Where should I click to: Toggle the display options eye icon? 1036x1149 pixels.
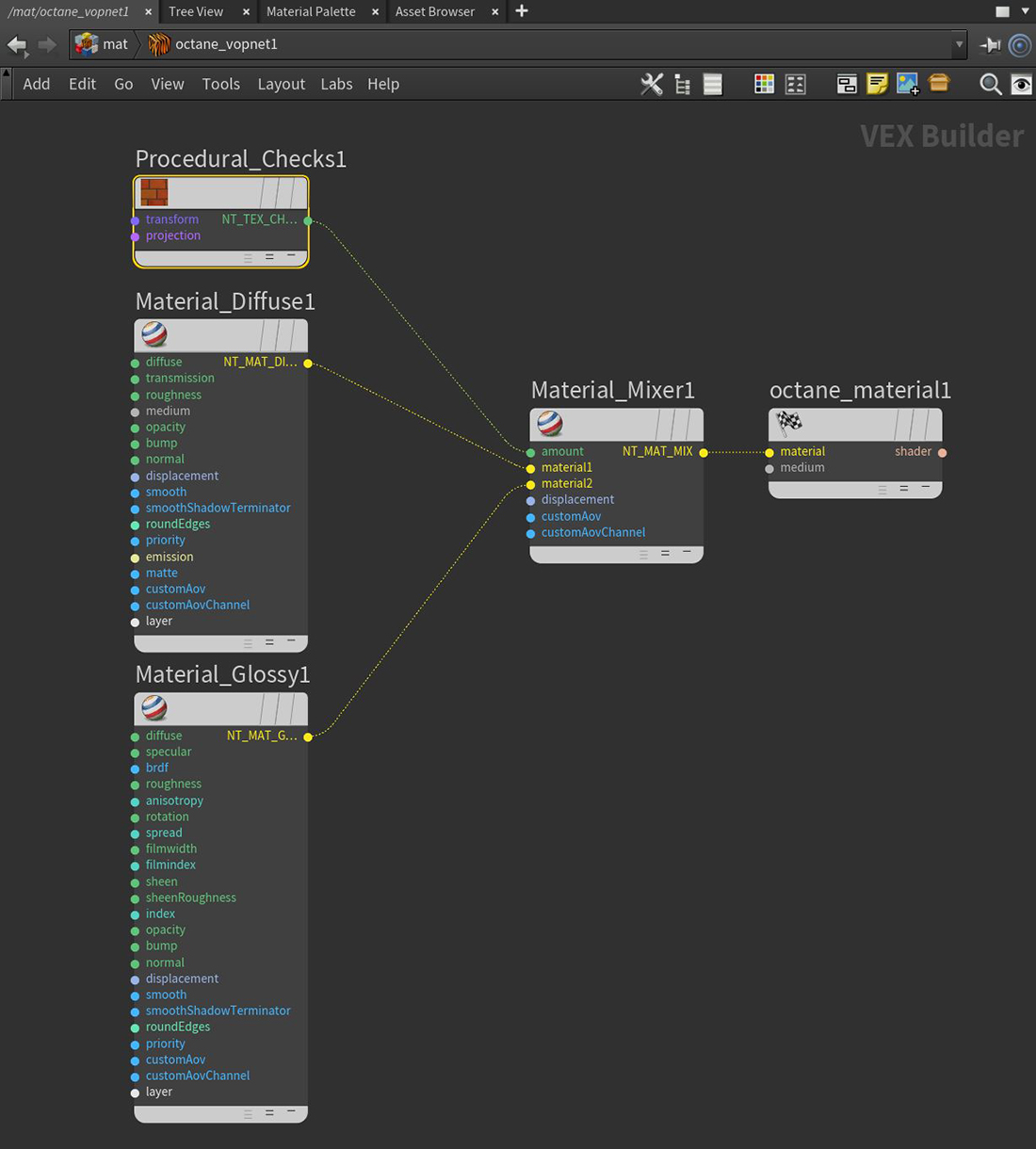[x=1021, y=85]
